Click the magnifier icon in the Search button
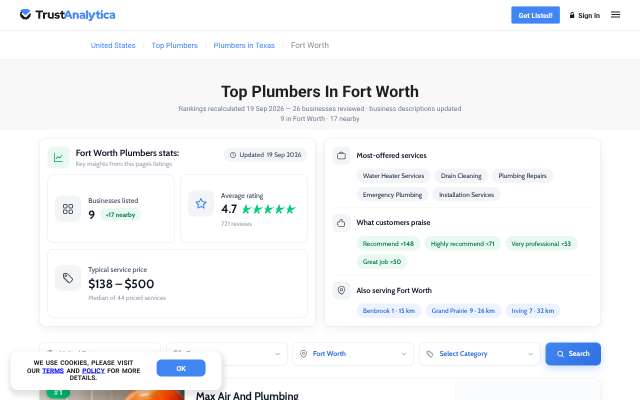 [560, 354]
